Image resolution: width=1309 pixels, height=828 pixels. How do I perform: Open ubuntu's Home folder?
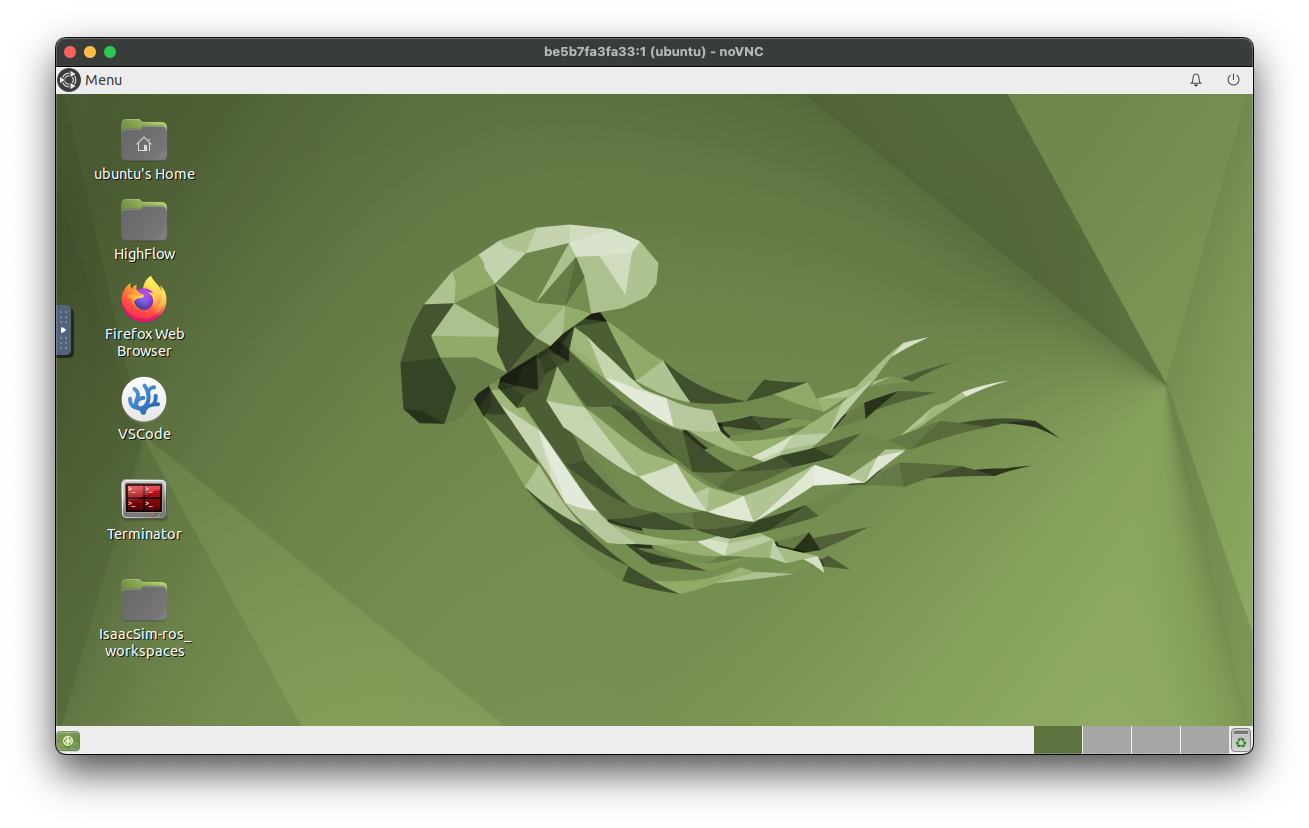click(x=144, y=141)
